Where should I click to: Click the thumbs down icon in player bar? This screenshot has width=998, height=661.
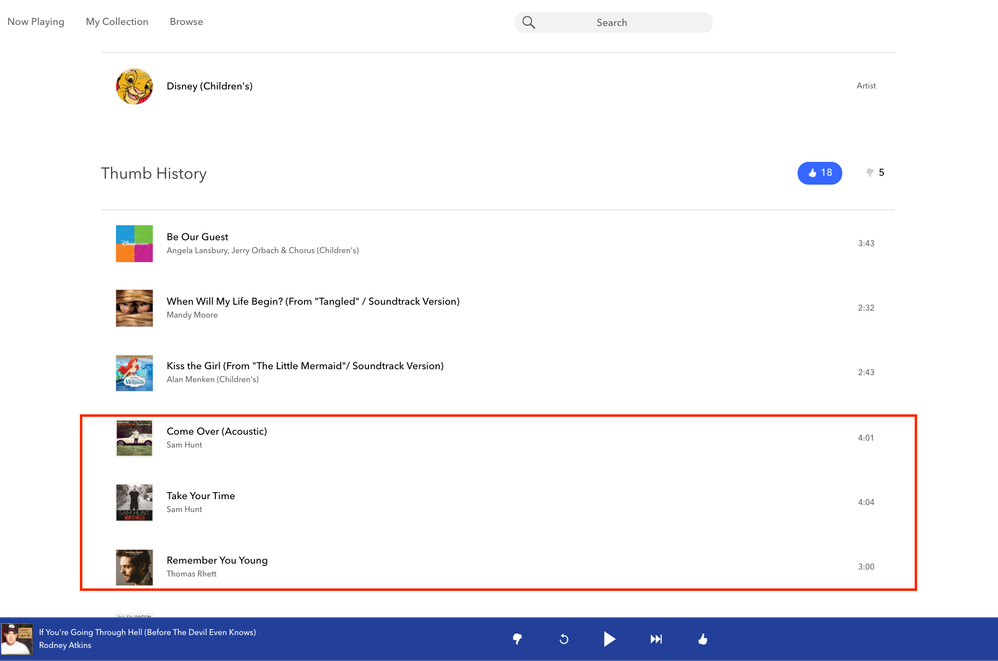tap(517, 639)
